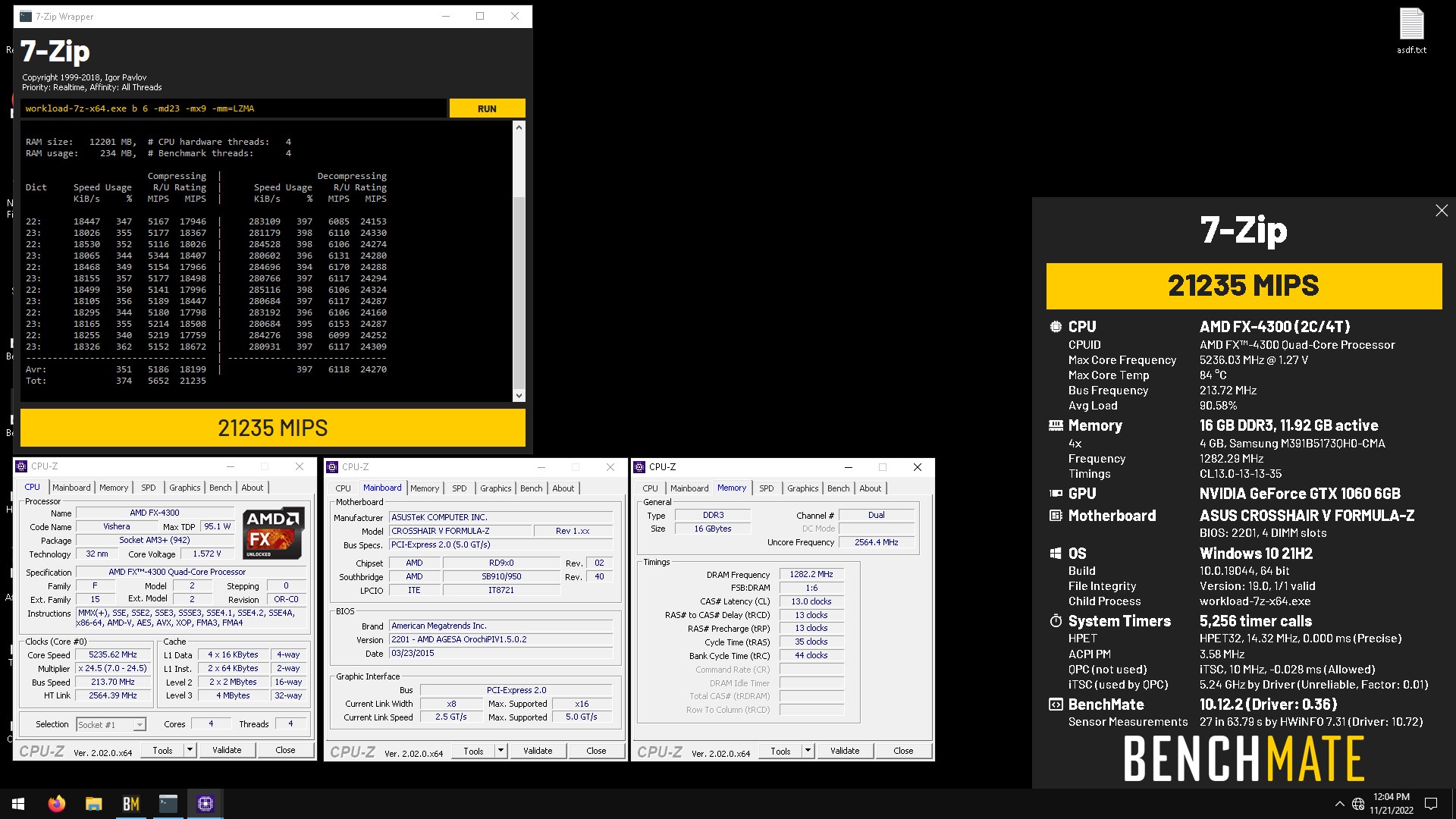The image size is (1456, 819).
Task: Open SPD tab in first CPU-Z window
Action: pos(149,488)
